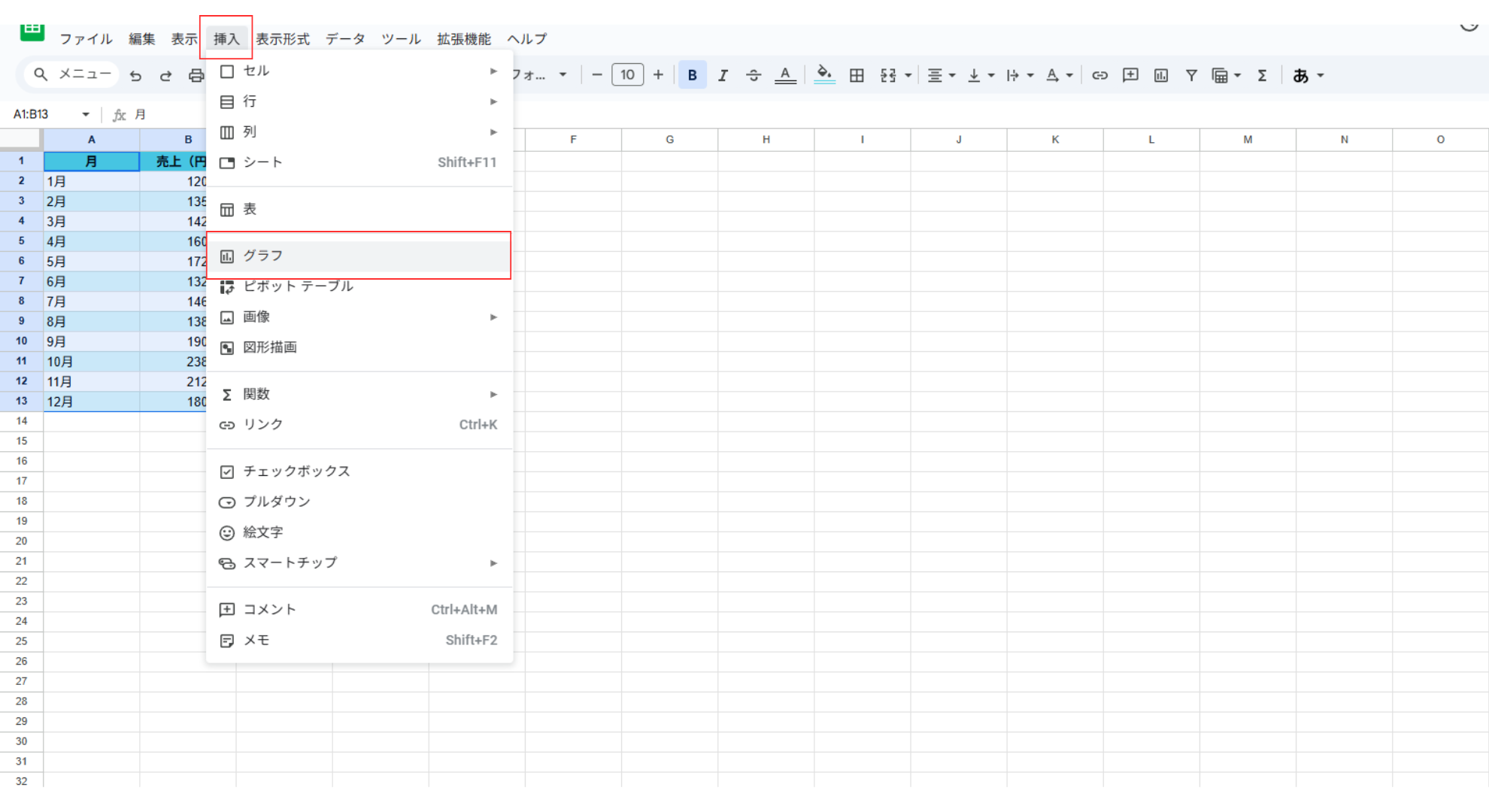1489x812 pixels.
Task: Choose ピボット テーブル menu entry
Action: (x=298, y=286)
